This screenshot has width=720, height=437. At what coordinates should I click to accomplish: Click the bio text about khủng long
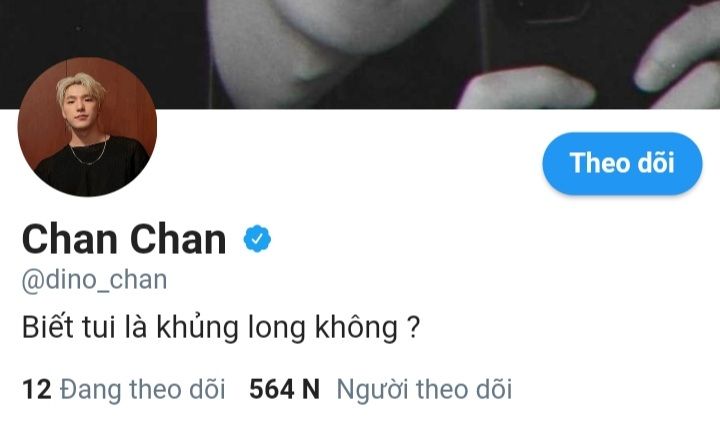tap(221, 328)
